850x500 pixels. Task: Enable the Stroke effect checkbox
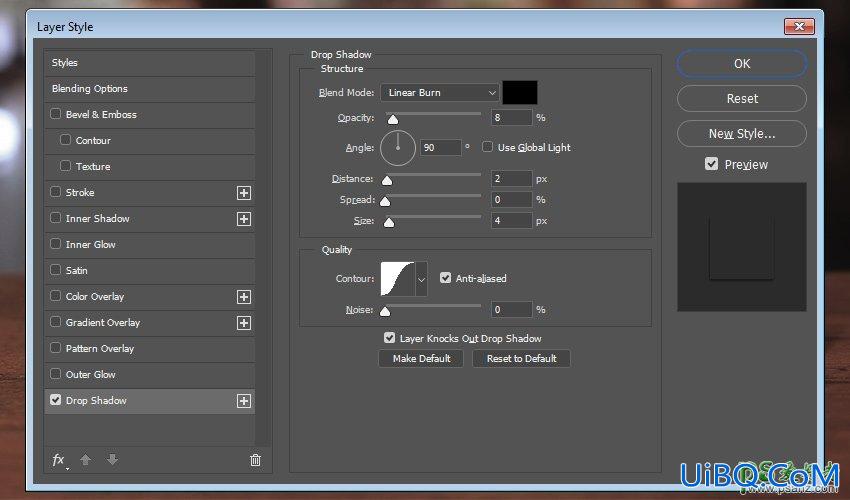55,192
